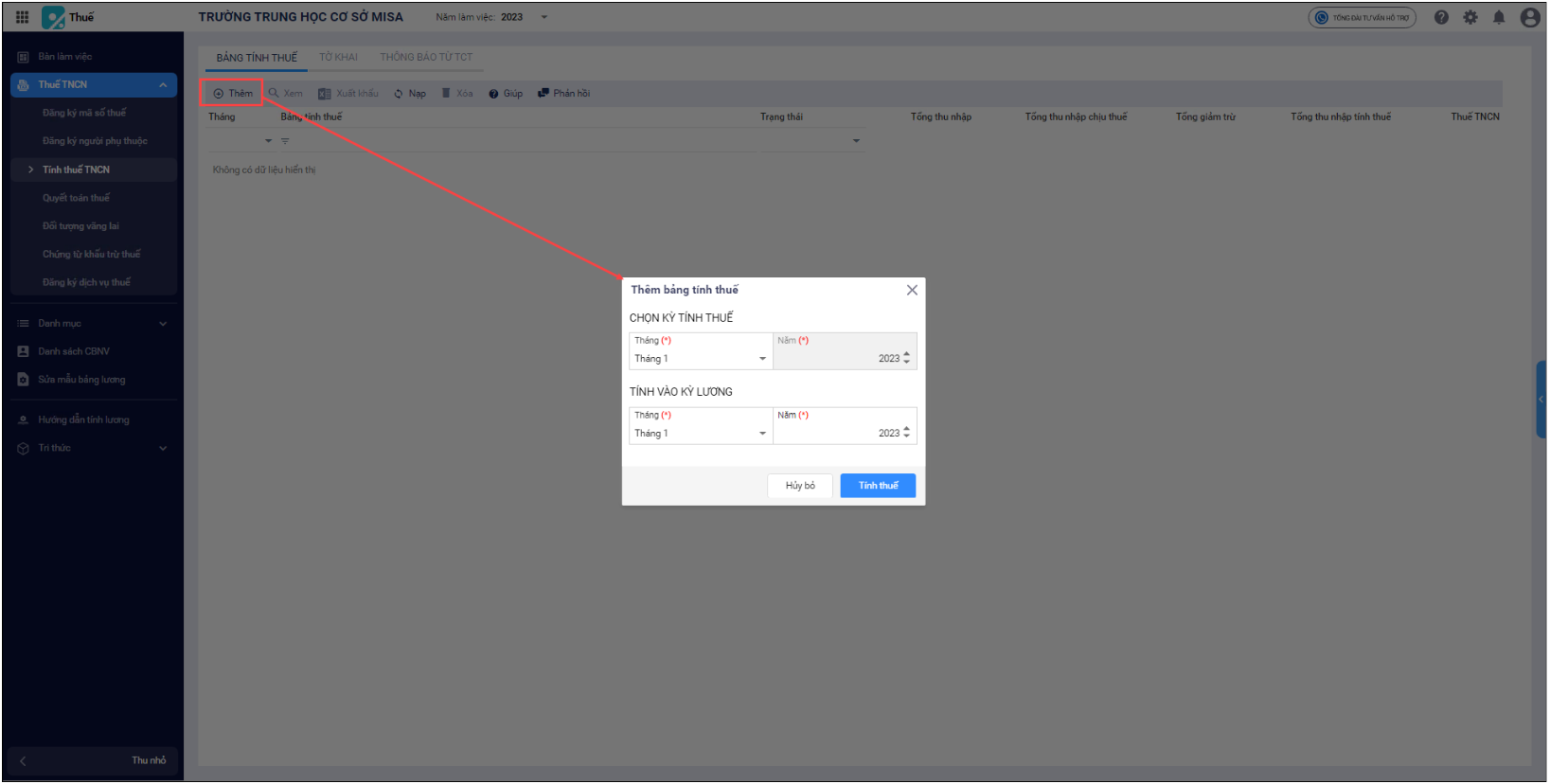Screen dimensions: 1550x784
Task: Click the Hủy bỏ button
Action: click(x=800, y=486)
